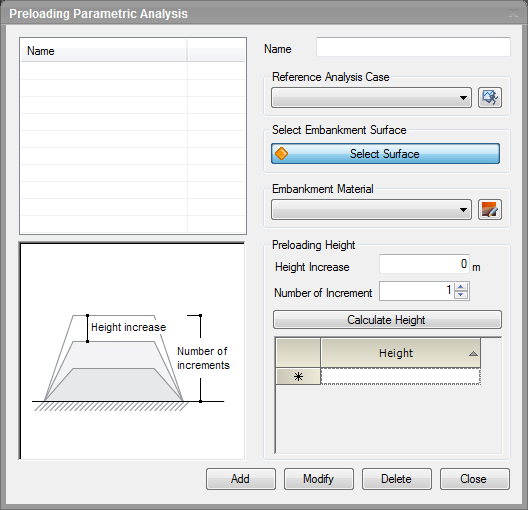Viewport: 528px width, 510px height.
Task: Focus the Name text field
Action: pos(413,47)
